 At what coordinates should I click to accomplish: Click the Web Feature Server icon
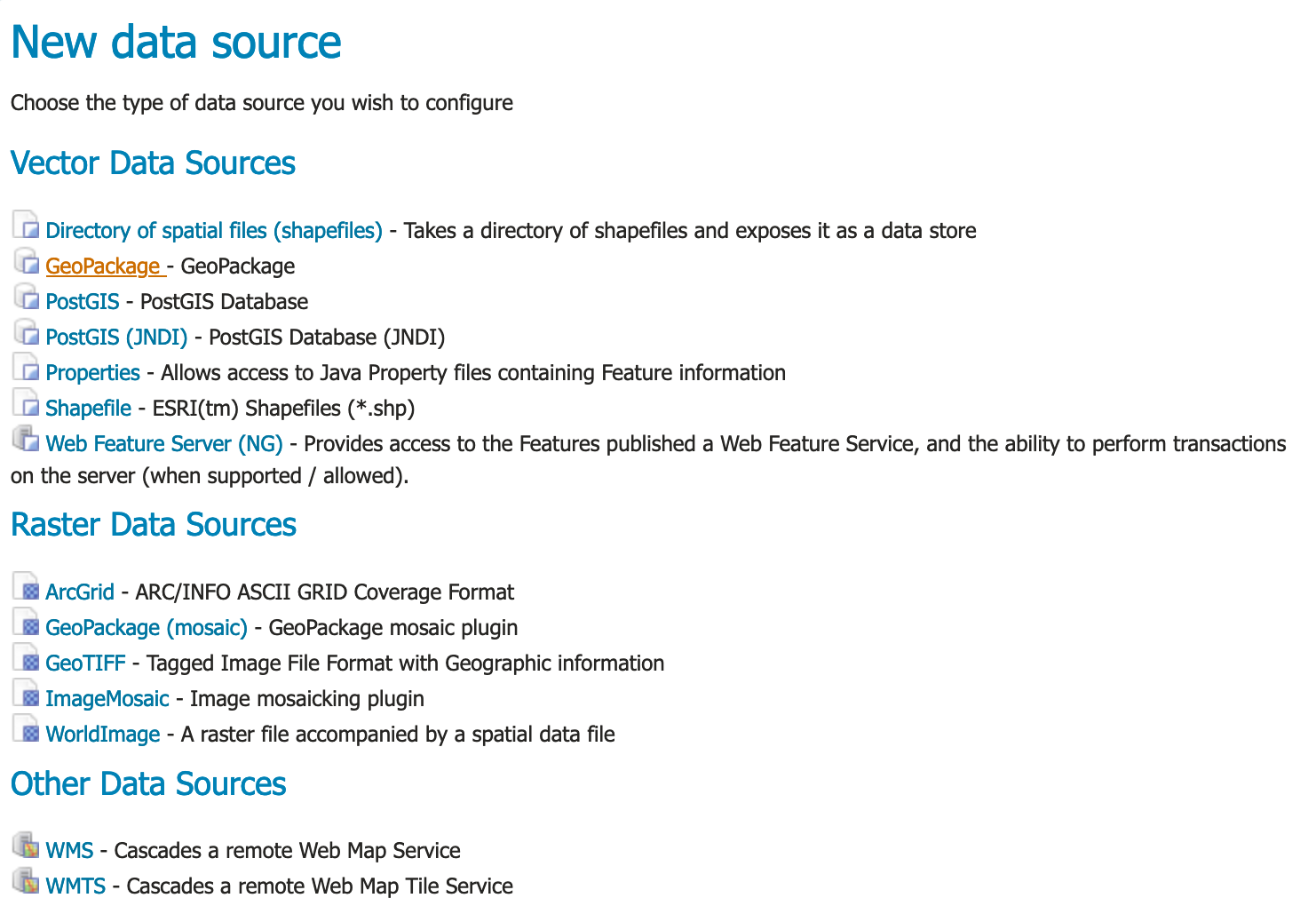[27, 440]
